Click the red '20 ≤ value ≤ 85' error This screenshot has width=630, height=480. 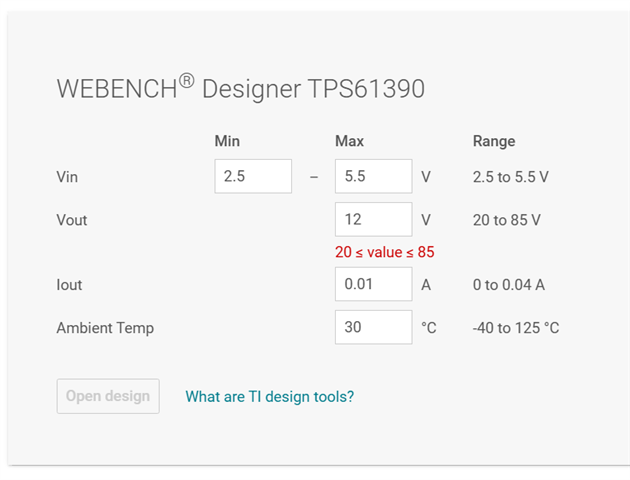coord(384,252)
